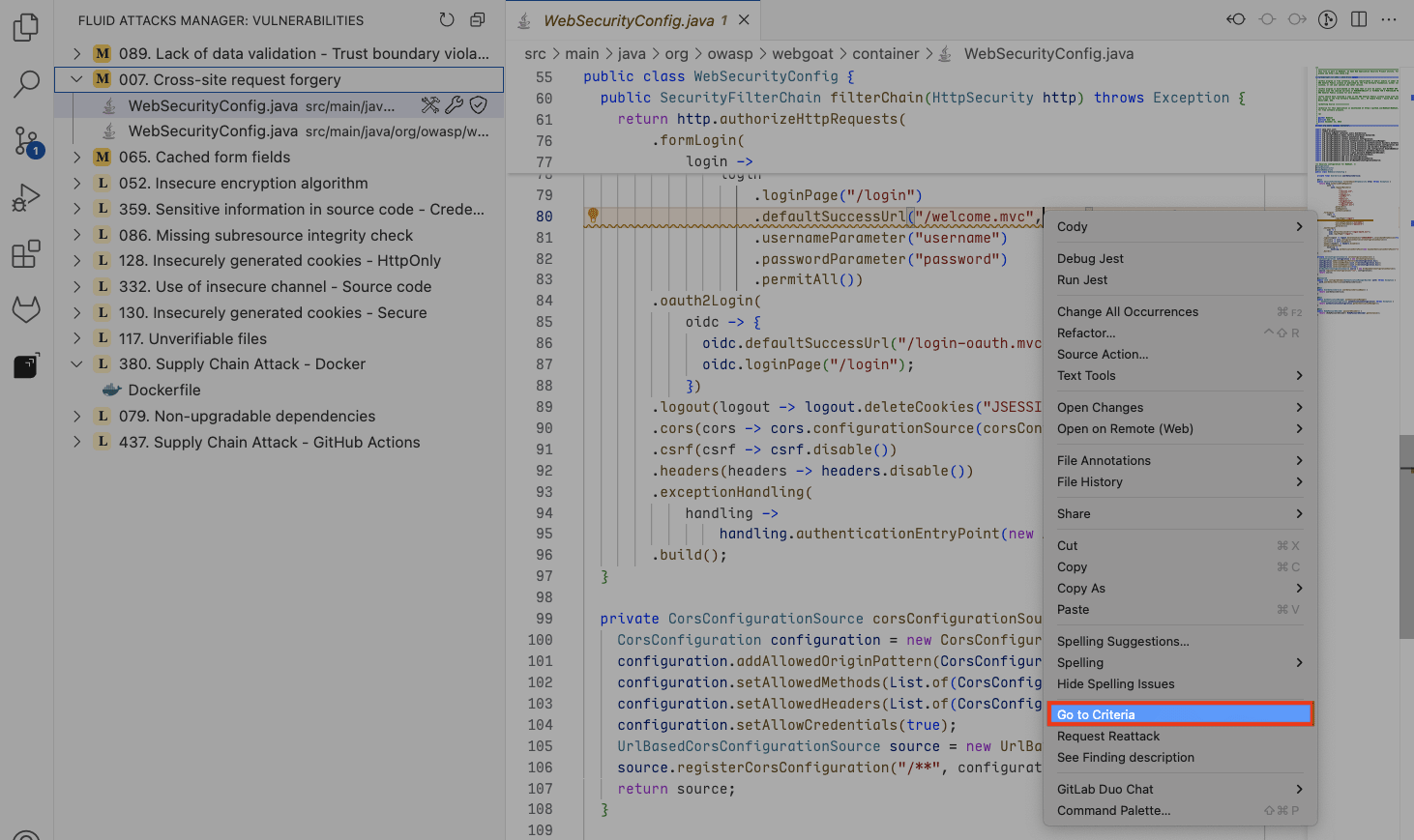Click the M severity badge of 089 vulnerability
This screenshot has width=1414, height=840.
pos(103,53)
